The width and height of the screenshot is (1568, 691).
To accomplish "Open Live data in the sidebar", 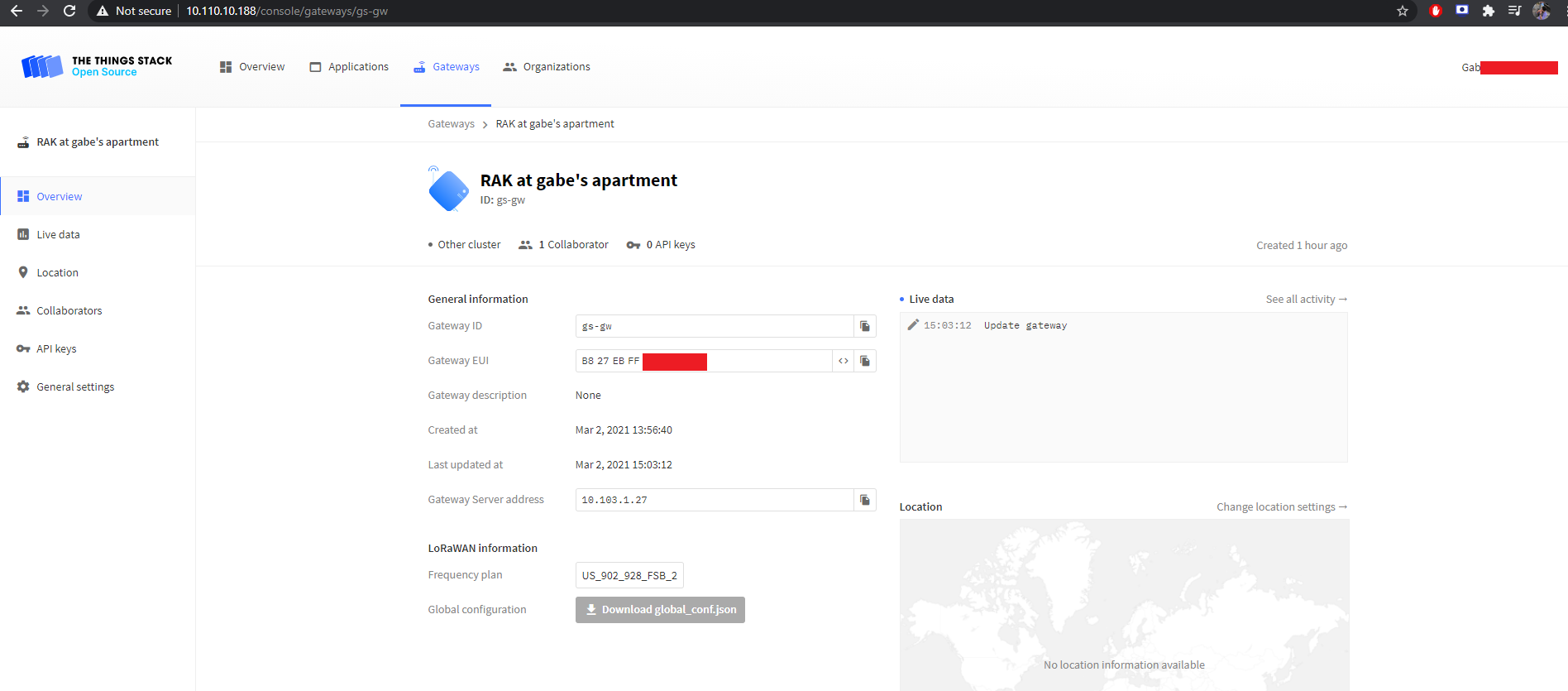I will 98,234.
